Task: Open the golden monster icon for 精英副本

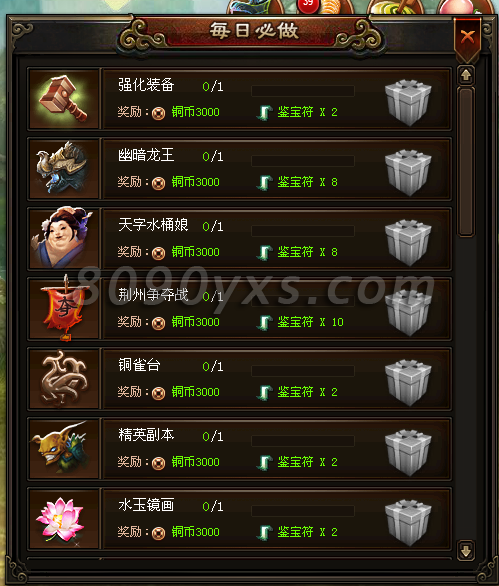Action: [x=64, y=448]
